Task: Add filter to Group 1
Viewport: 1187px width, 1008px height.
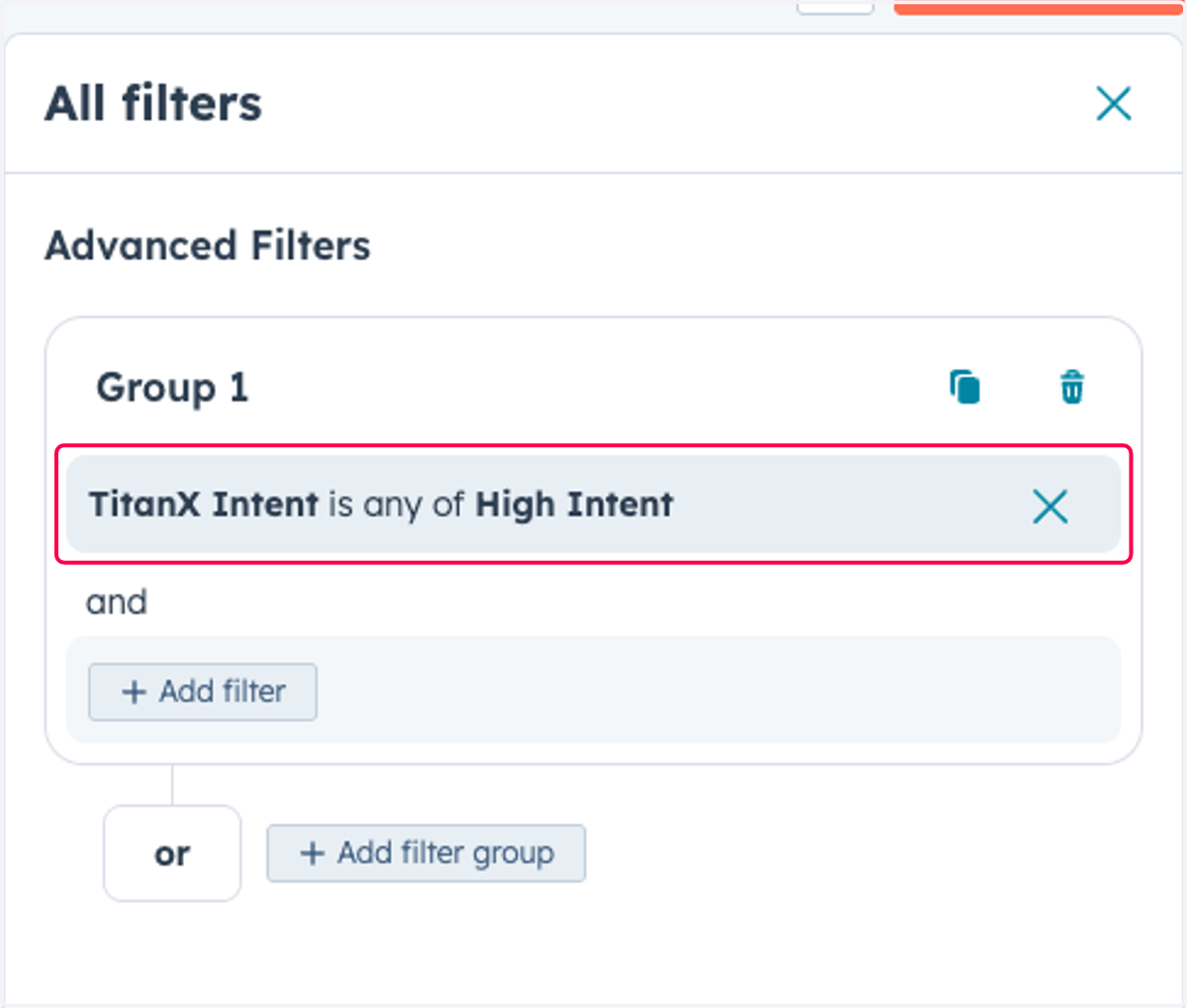Action: pos(203,691)
